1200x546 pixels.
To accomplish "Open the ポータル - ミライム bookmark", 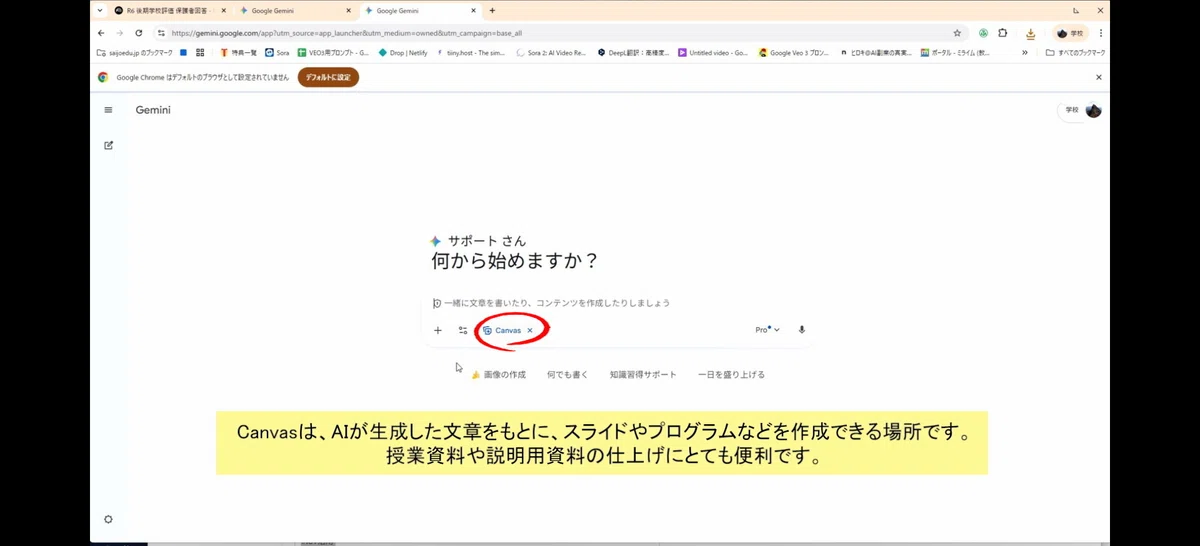I will 956,53.
